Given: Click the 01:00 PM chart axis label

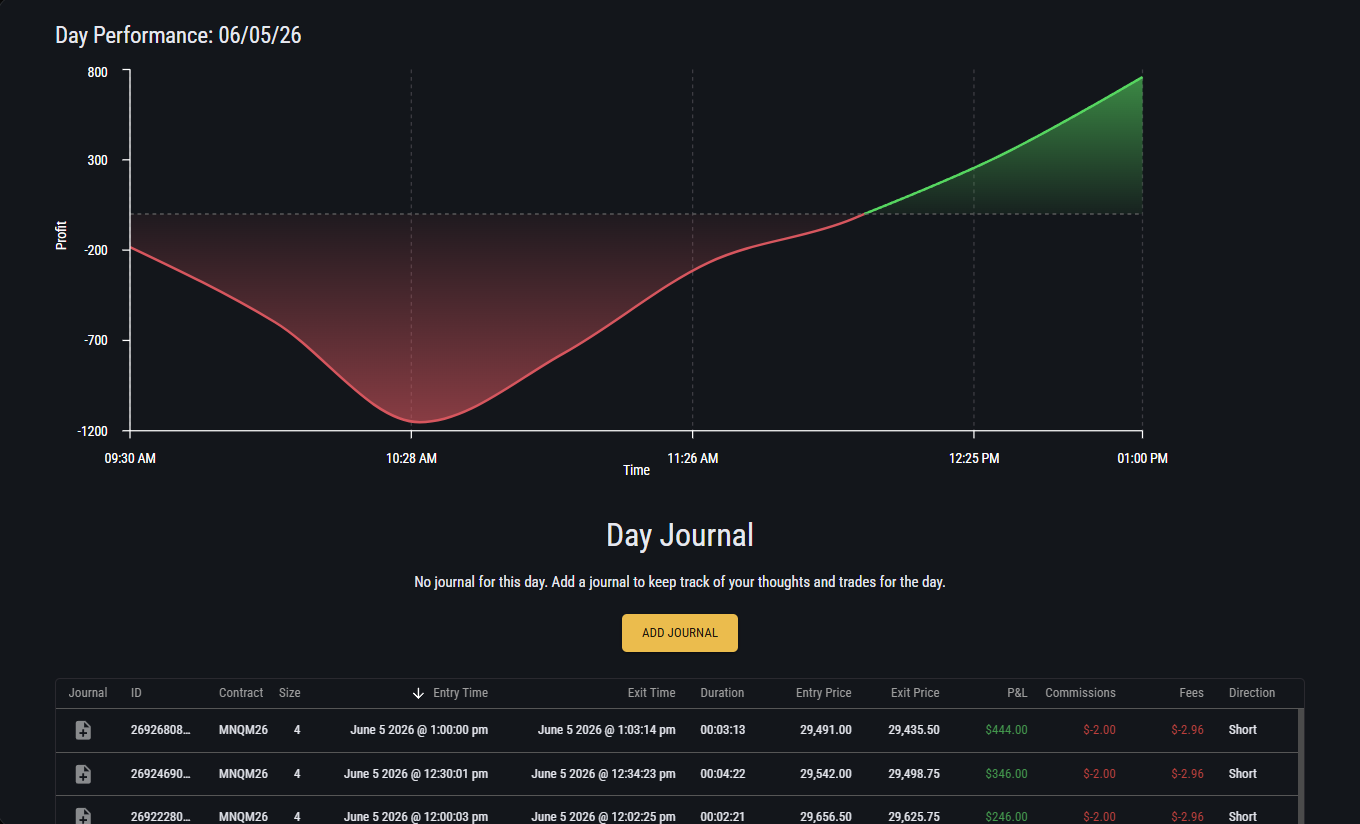Looking at the screenshot, I should click(1142, 459).
